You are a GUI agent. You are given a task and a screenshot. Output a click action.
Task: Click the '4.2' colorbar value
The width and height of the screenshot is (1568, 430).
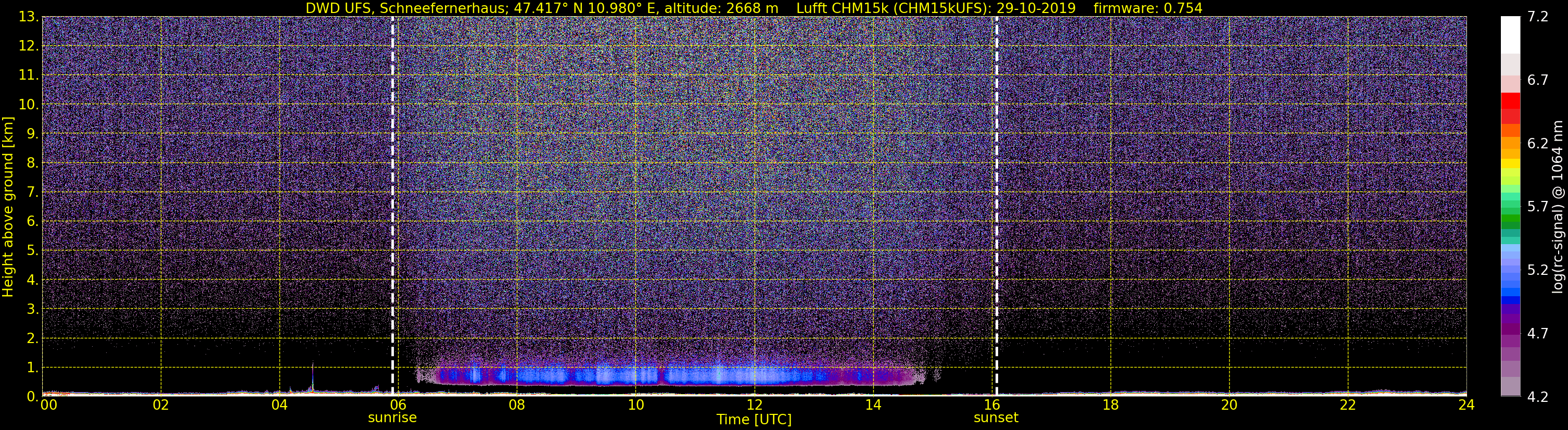1538,397
